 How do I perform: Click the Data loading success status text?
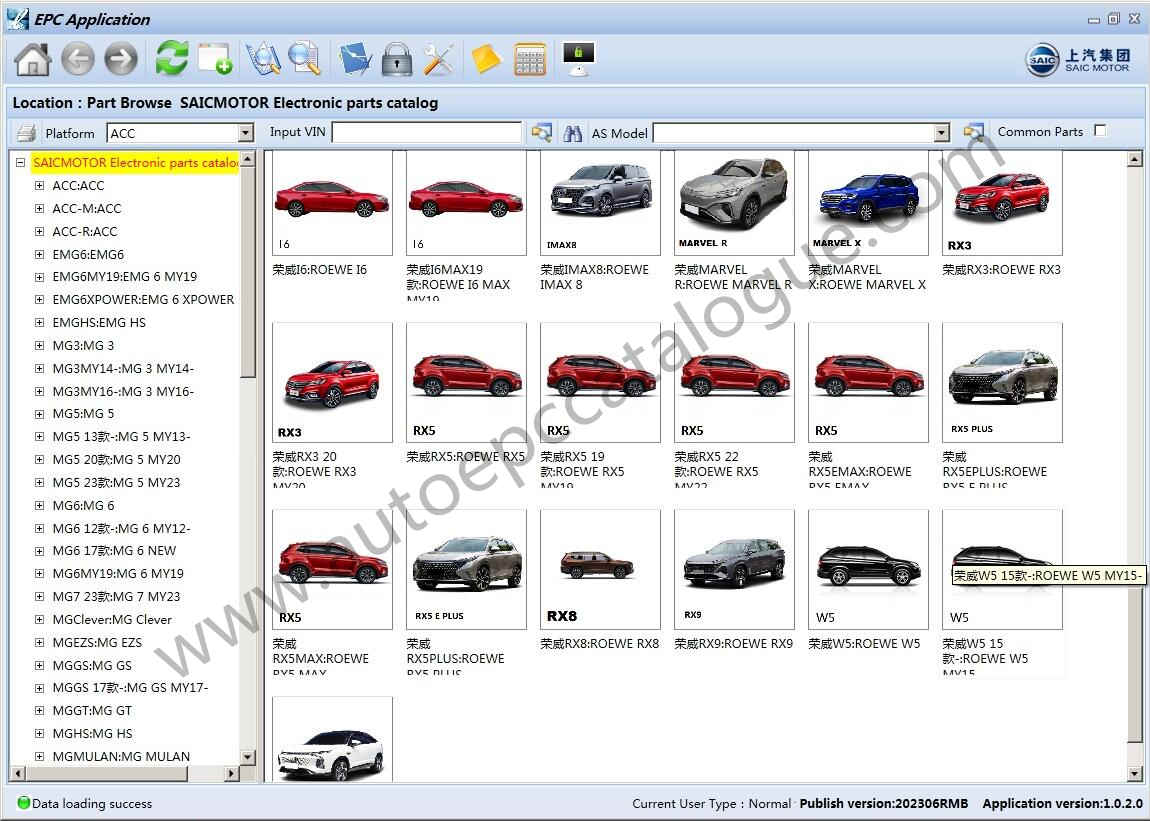(x=92, y=803)
